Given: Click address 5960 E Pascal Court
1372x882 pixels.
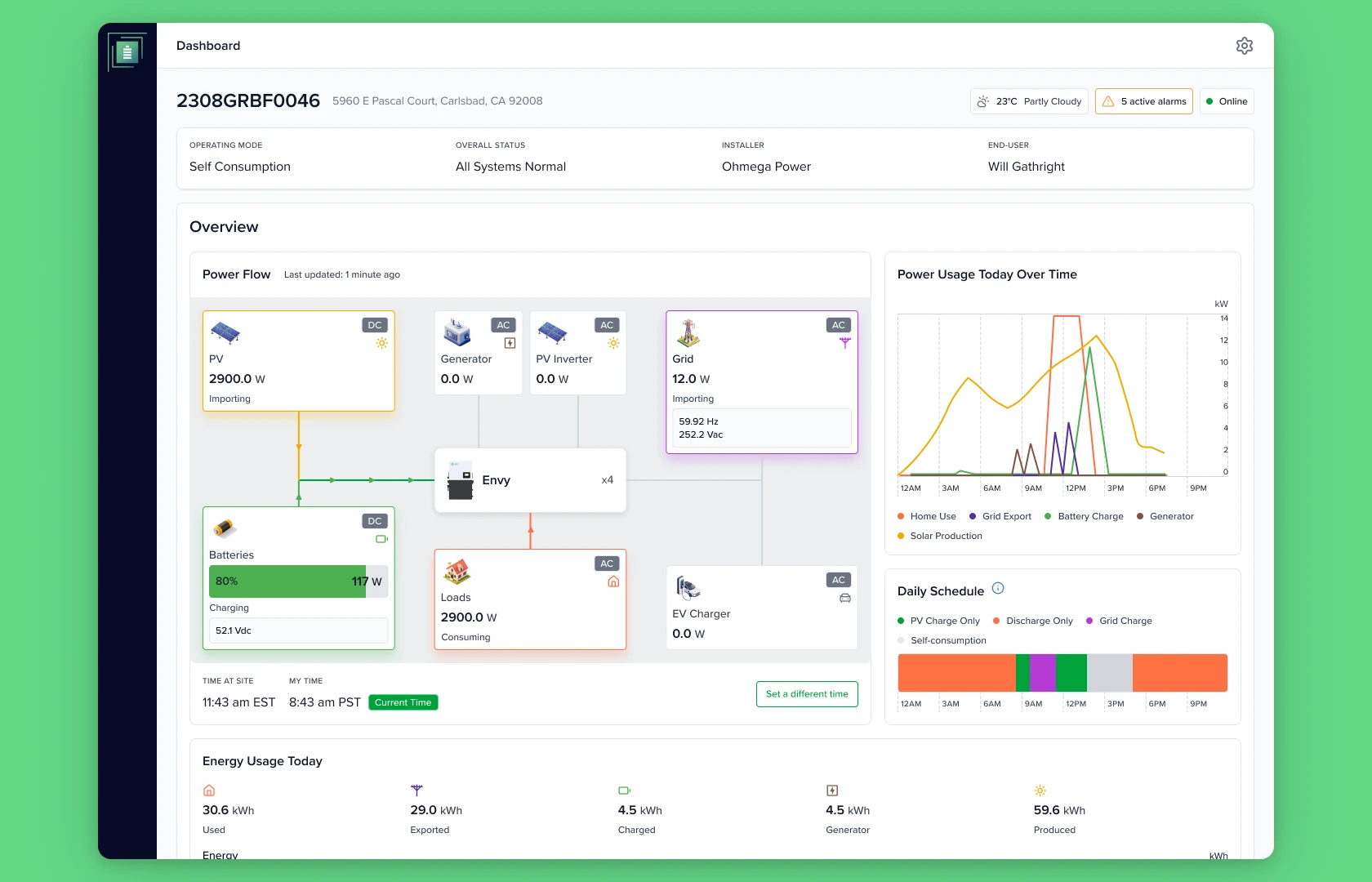Looking at the screenshot, I should tap(438, 101).
